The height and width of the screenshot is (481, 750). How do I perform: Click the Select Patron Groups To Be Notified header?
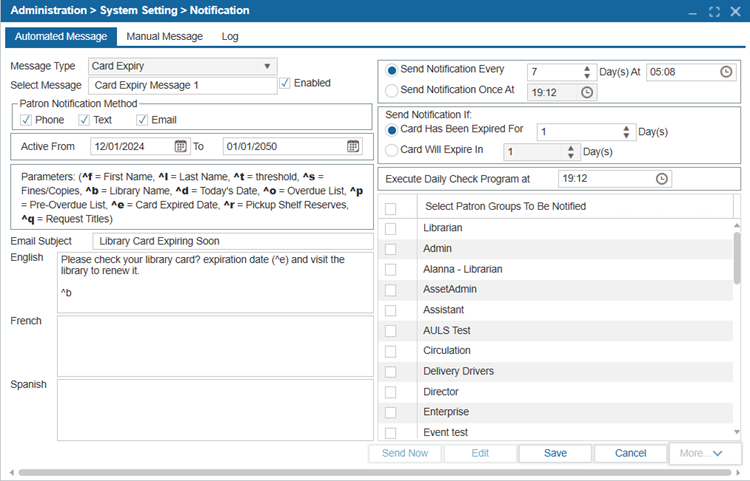506,207
